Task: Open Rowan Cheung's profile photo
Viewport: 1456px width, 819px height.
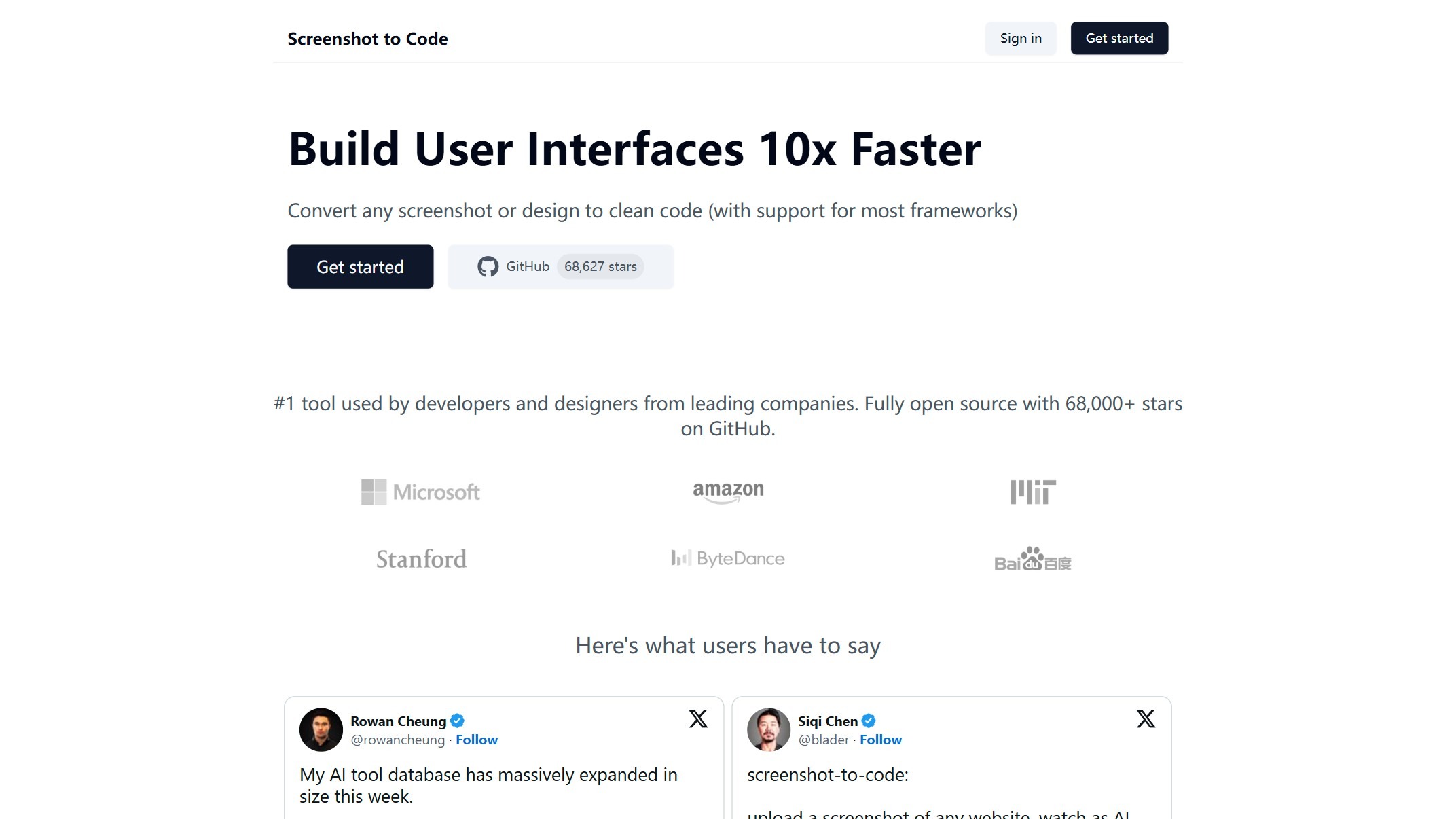Action: click(321, 729)
